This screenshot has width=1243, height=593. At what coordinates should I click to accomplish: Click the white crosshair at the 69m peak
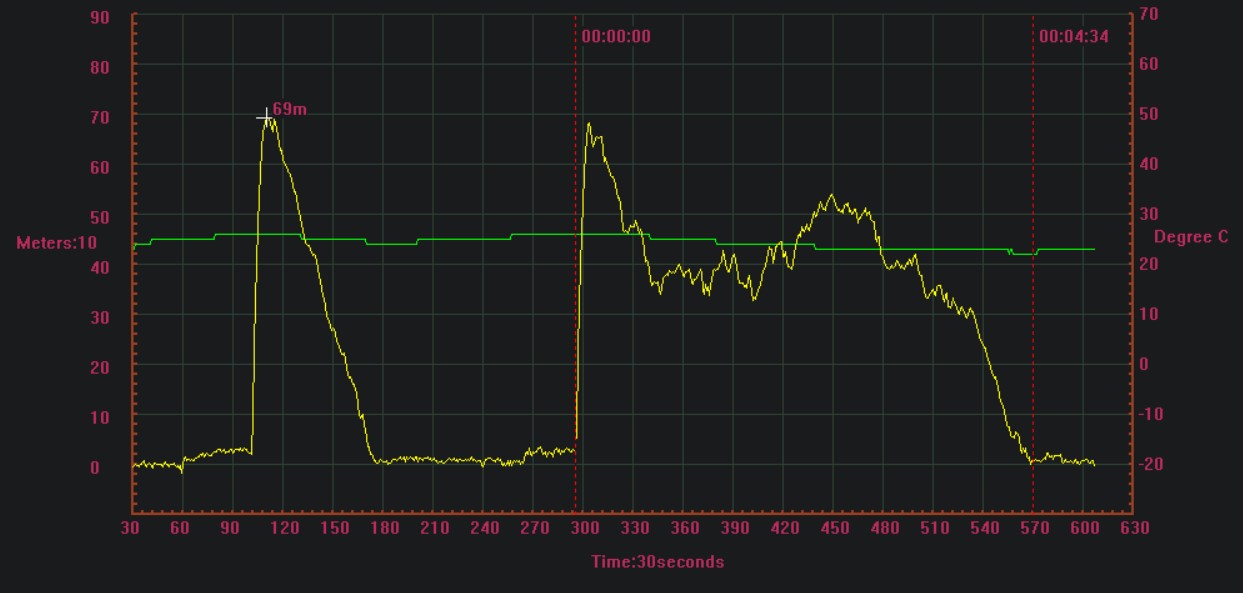pyautogui.click(x=266, y=118)
